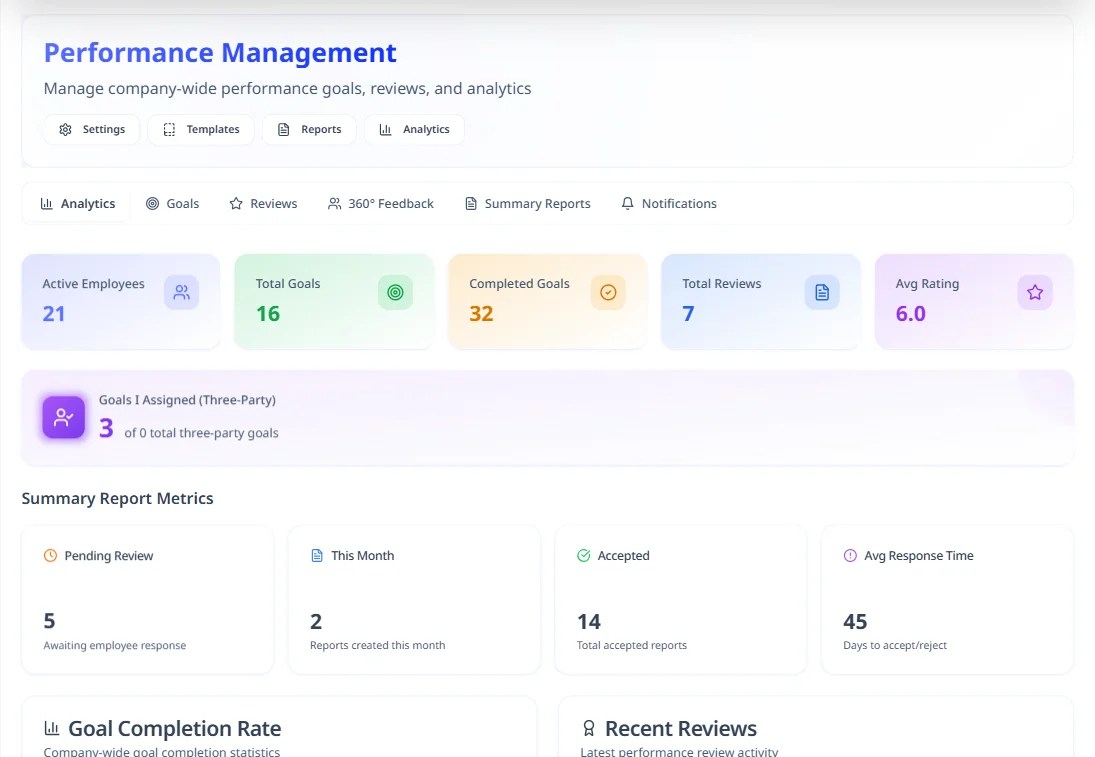
Task: Click 'Awaiting employee response' text
Action: point(115,645)
